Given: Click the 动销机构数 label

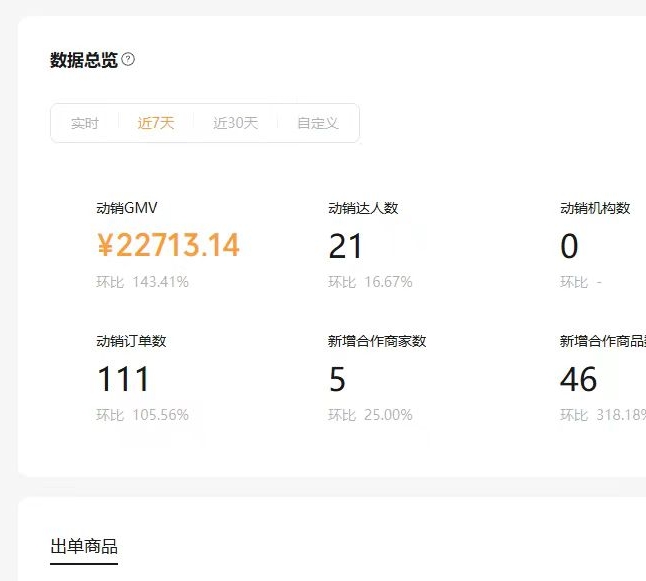Looking at the screenshot, I should tap(595, 208).
